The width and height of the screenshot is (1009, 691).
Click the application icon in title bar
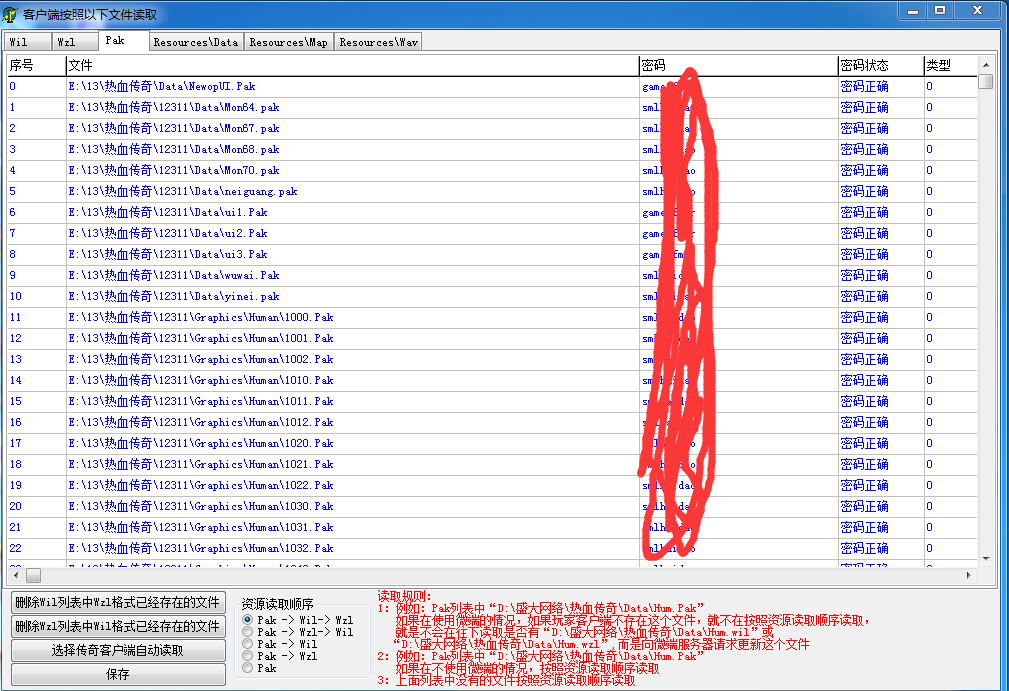[11, 14]
